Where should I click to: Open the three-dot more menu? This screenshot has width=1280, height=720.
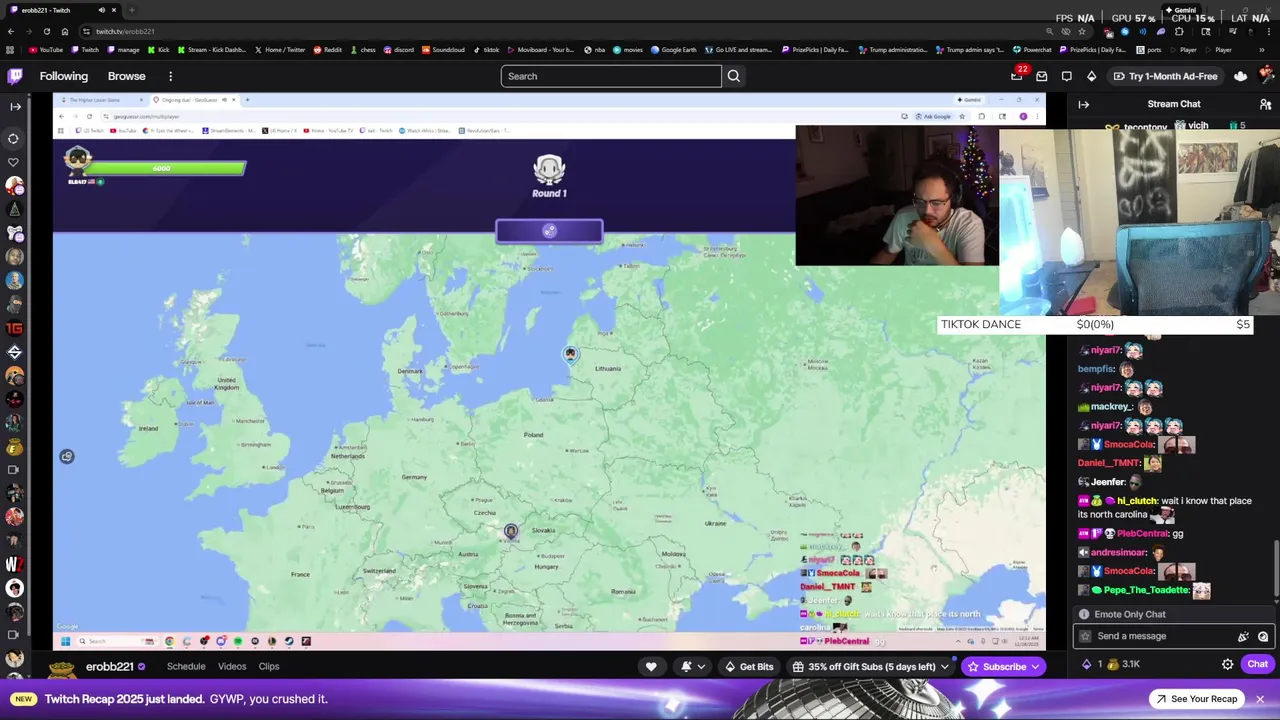[170, 76]
